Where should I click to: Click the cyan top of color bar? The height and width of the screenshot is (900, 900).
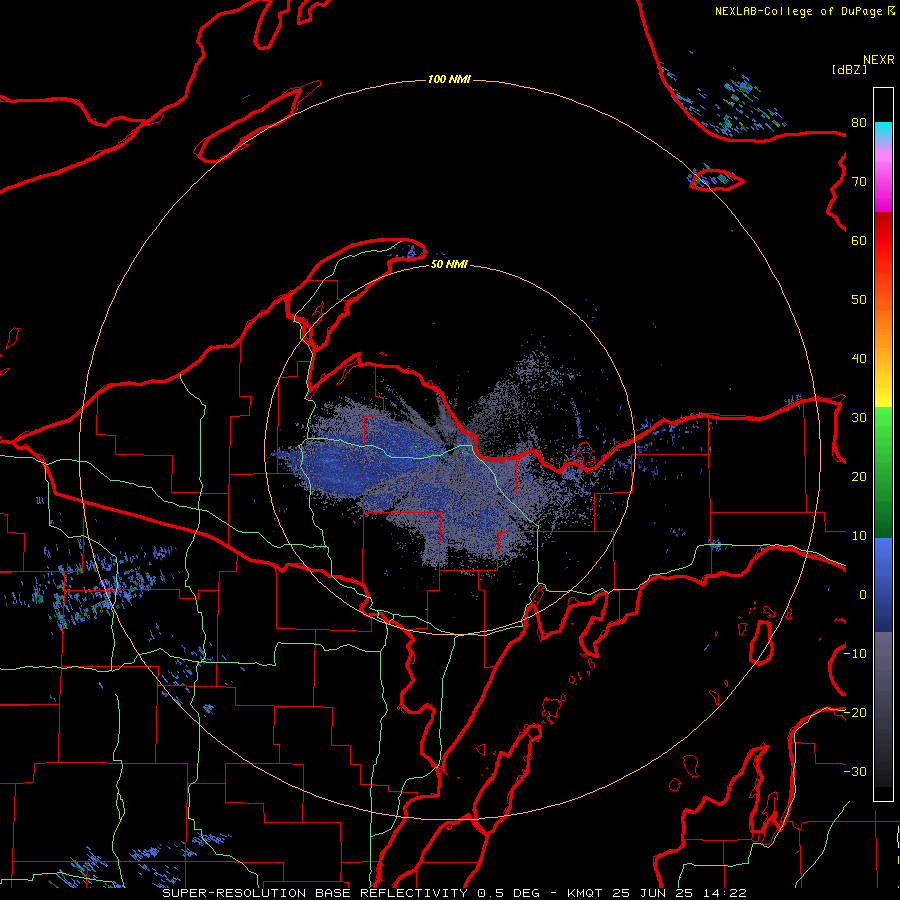[883, 132]
